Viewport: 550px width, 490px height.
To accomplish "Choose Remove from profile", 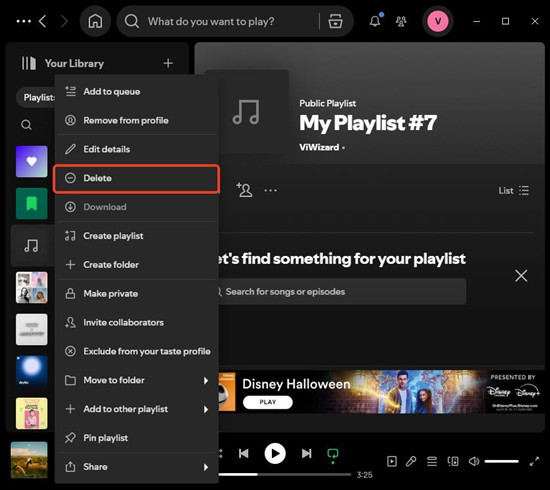I will point(137,120).
